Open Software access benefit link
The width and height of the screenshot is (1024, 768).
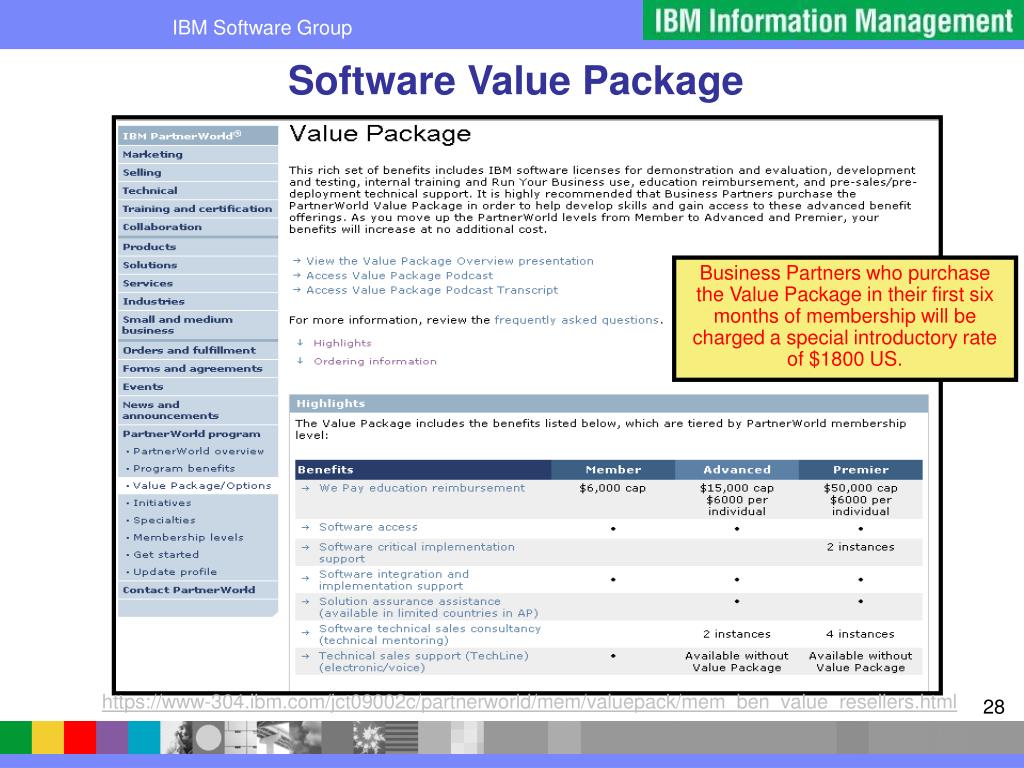click(368, 527)
